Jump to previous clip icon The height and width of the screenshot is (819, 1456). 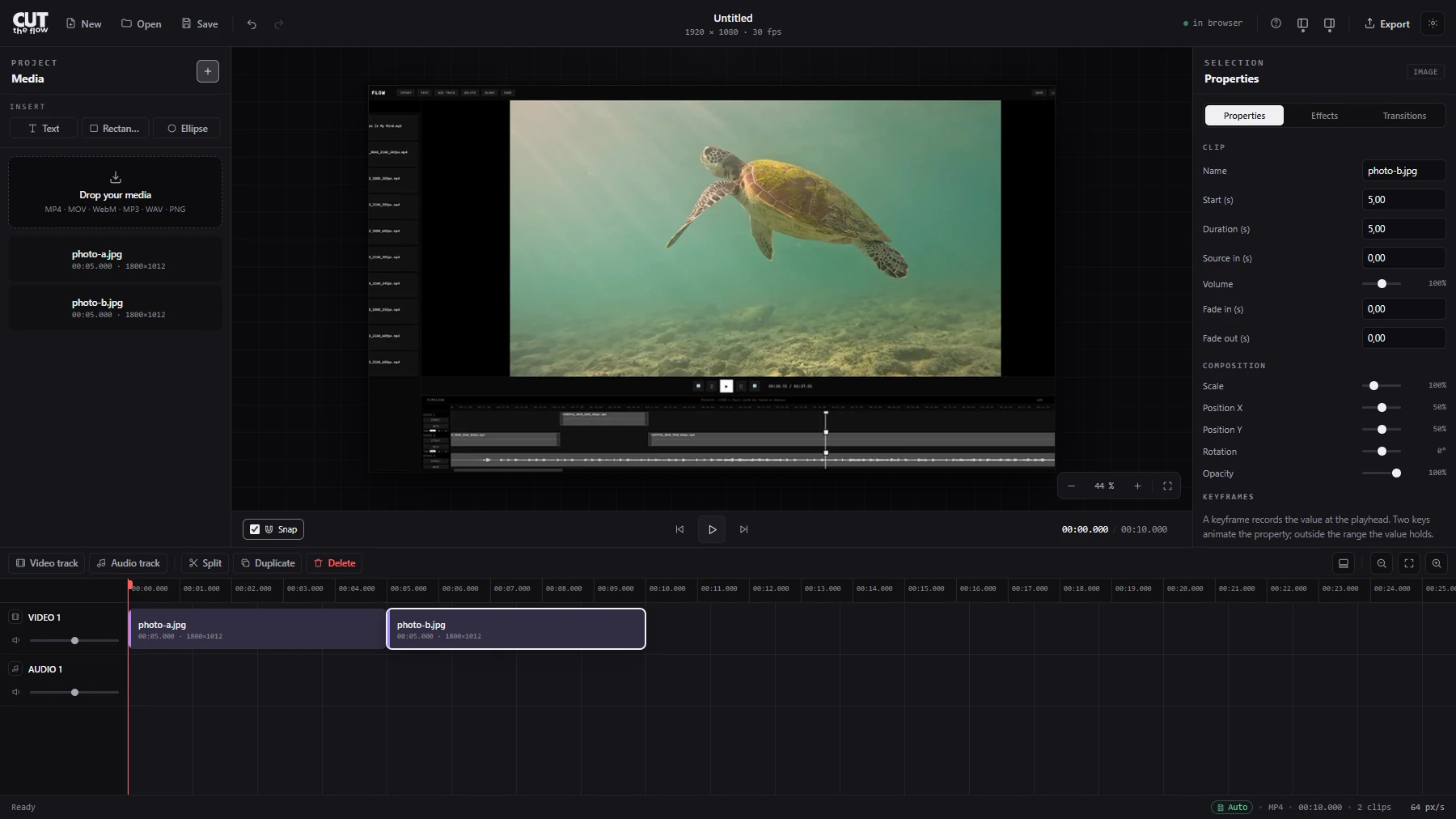tap(679, 529)
